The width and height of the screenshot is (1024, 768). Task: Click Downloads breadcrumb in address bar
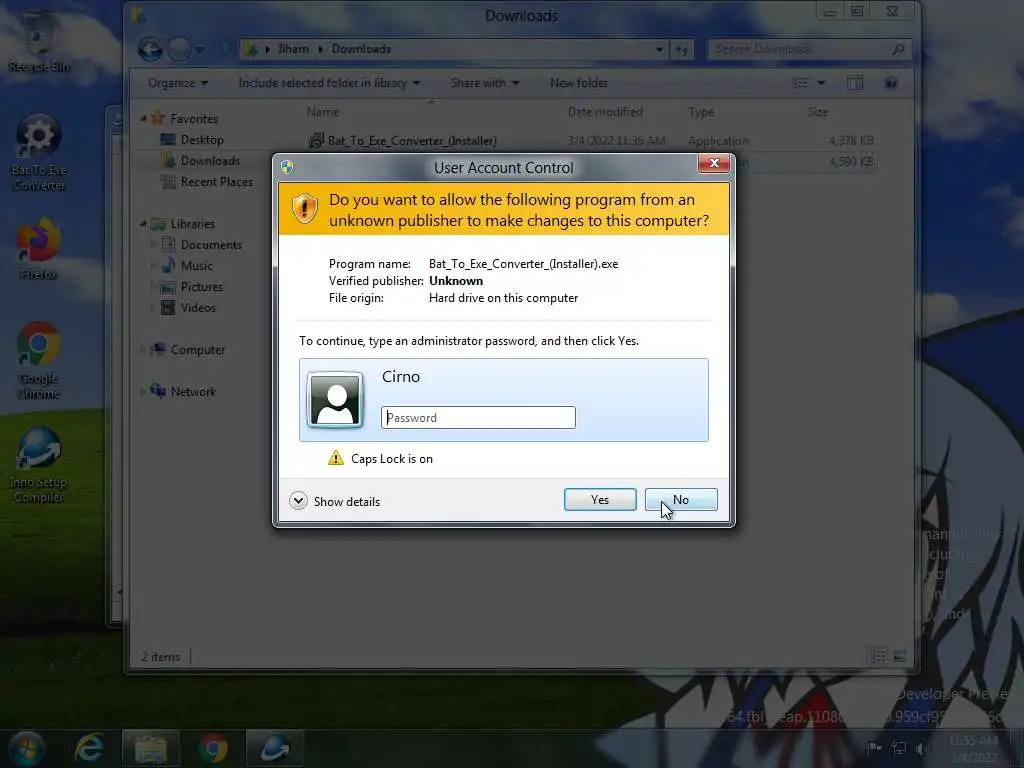(361, 49)
